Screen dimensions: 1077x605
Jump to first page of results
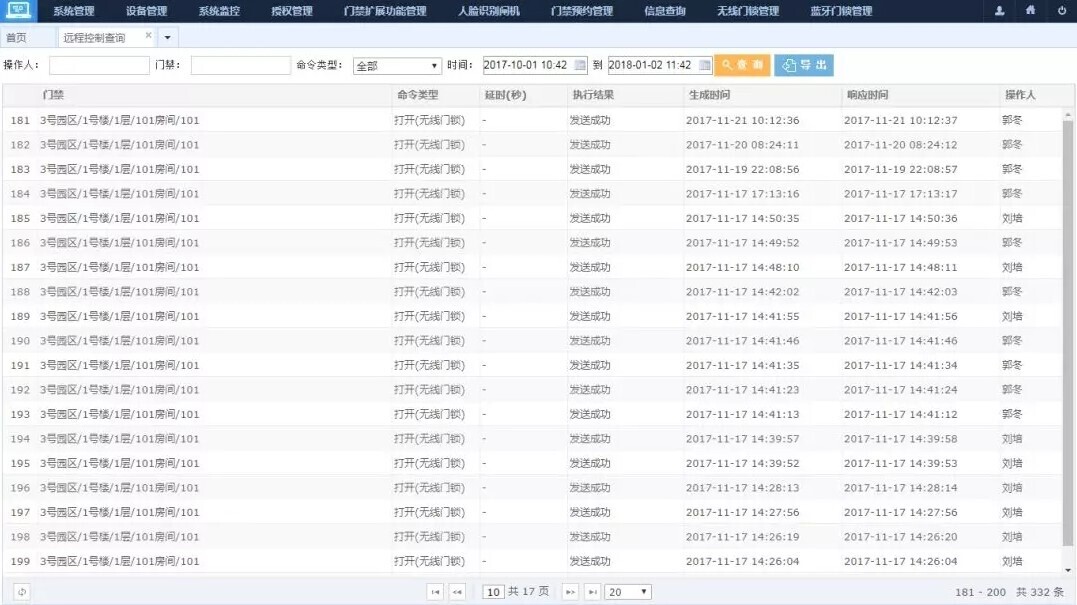(x=435, y=592)
